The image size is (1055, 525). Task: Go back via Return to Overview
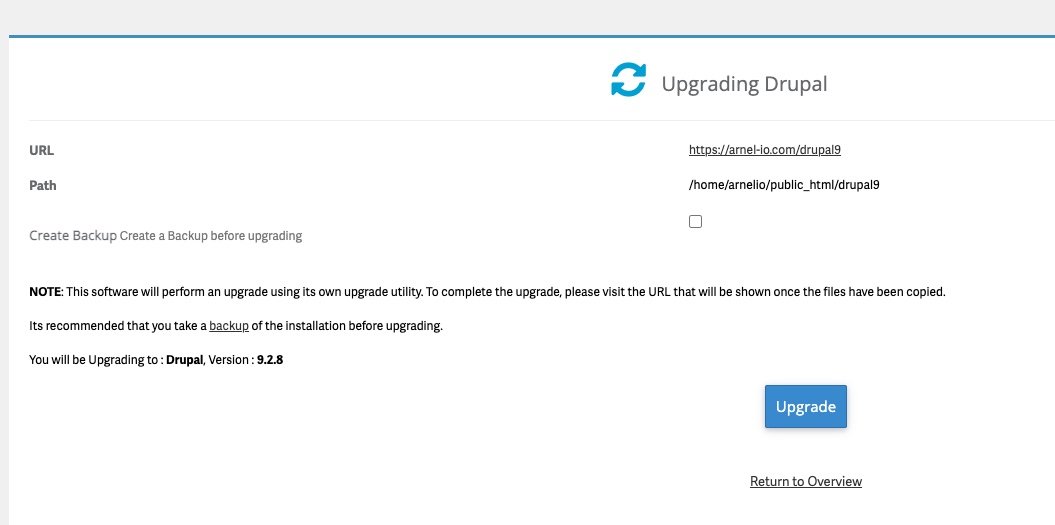pyautogui.click(x=805, y=481)
